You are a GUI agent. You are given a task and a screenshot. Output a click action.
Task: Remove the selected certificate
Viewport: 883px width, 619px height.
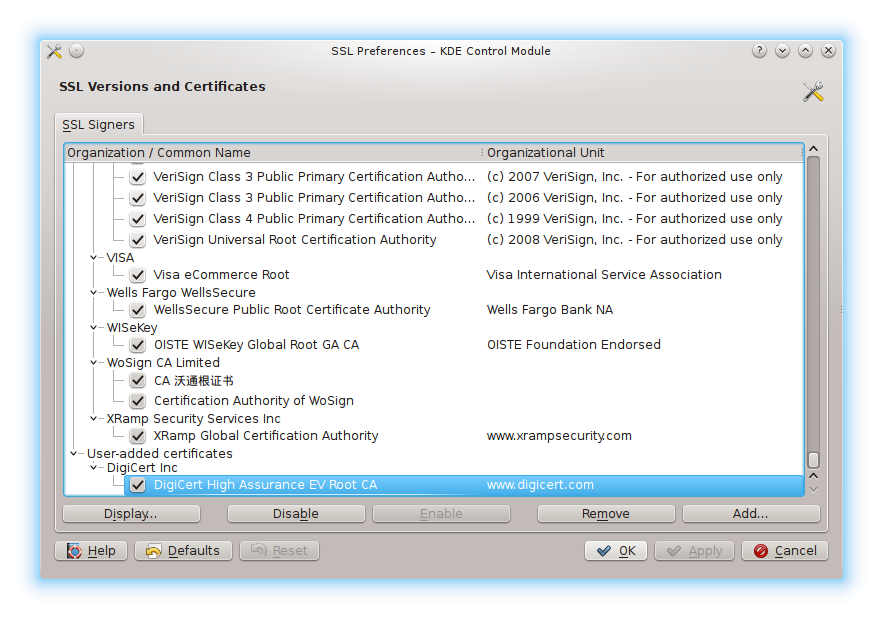606,514
